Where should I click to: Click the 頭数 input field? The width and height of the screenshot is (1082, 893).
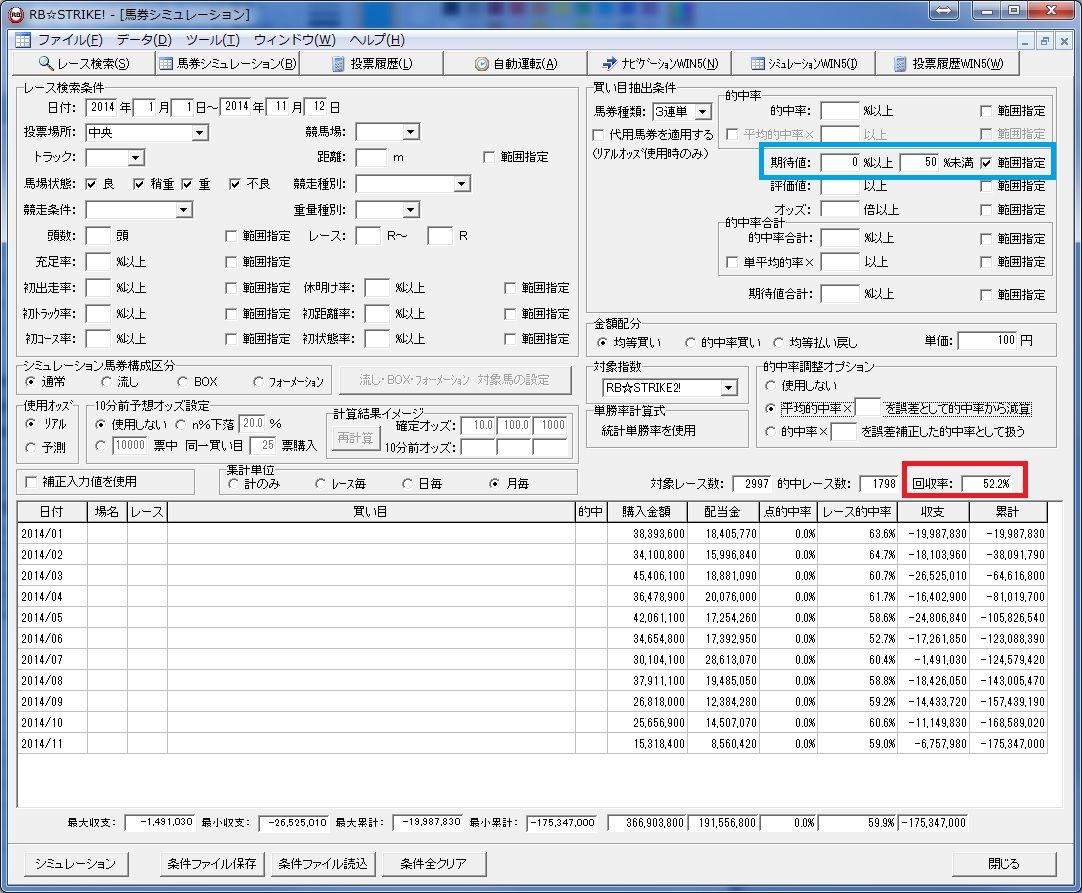(98, 236)
